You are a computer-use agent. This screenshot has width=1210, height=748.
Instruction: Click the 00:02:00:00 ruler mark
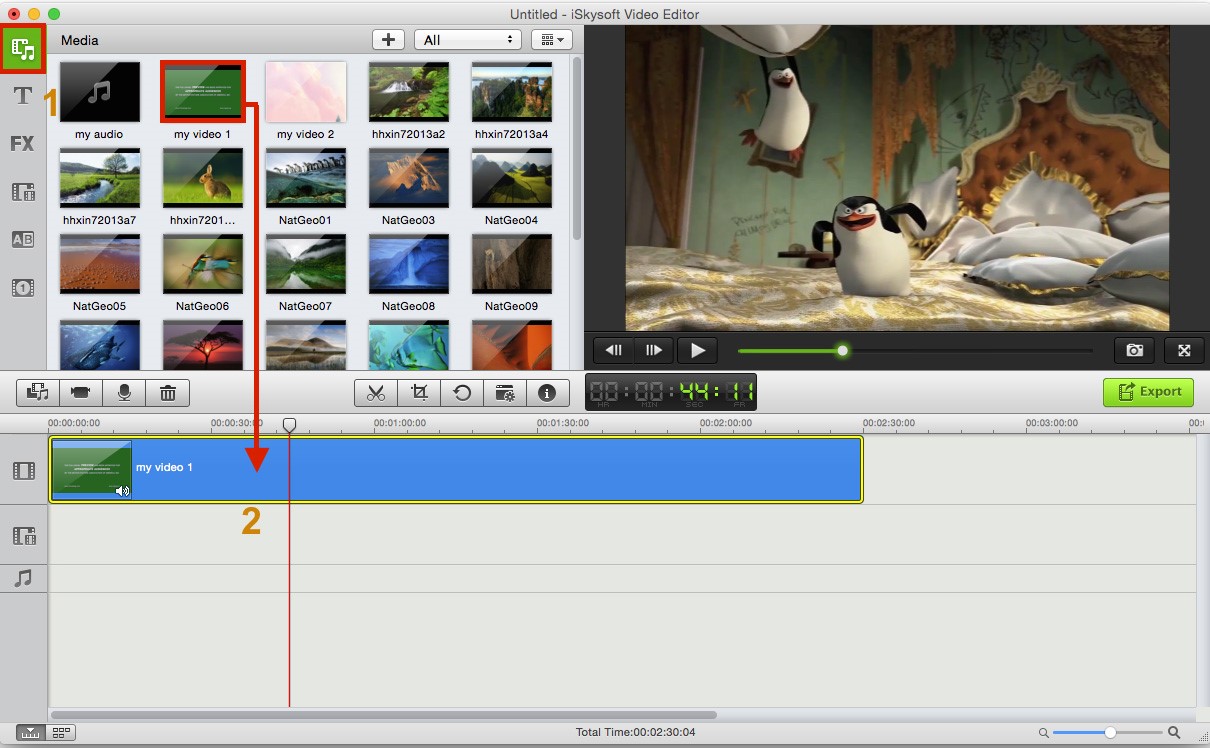pyautogui.click(x=726, y=423)
